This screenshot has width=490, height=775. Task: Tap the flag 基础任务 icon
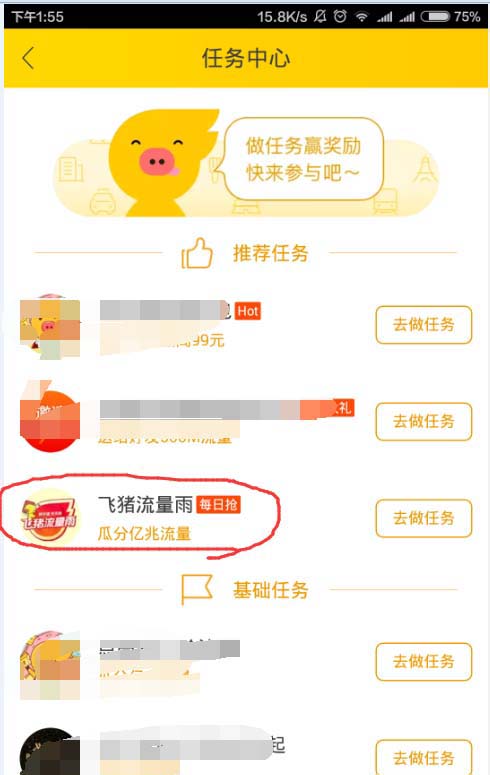coord(197,590)
